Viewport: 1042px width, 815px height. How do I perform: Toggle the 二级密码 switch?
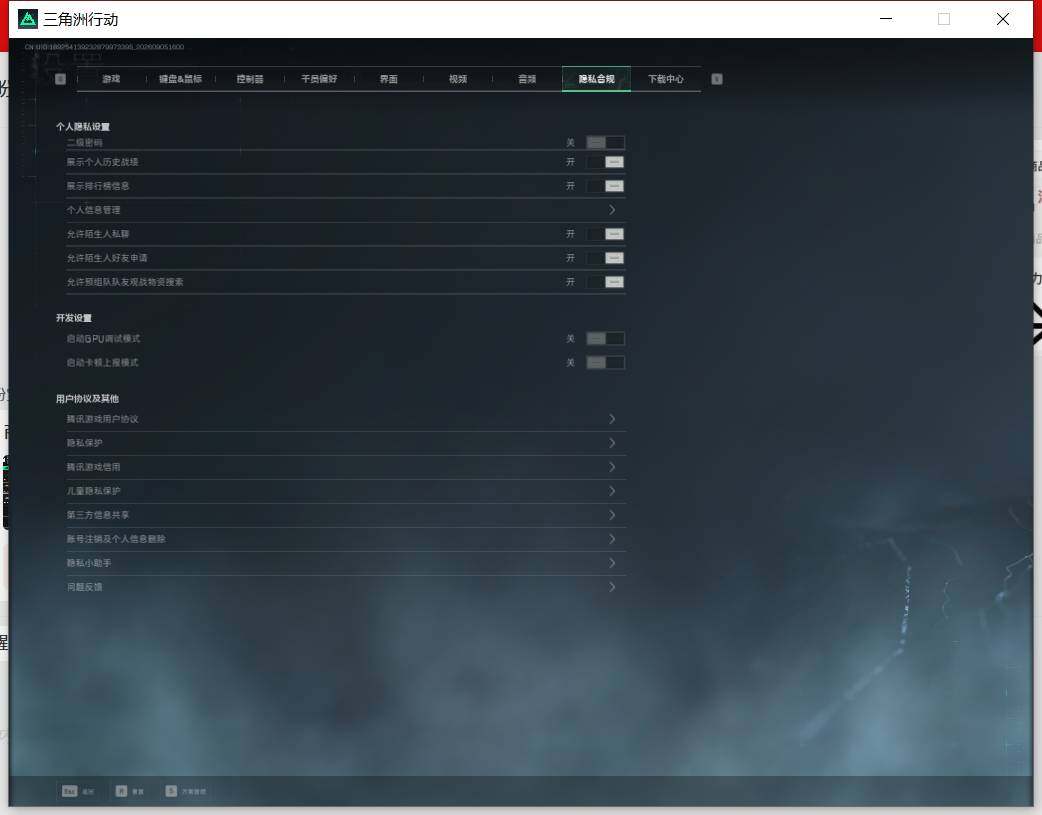point(605,142)
